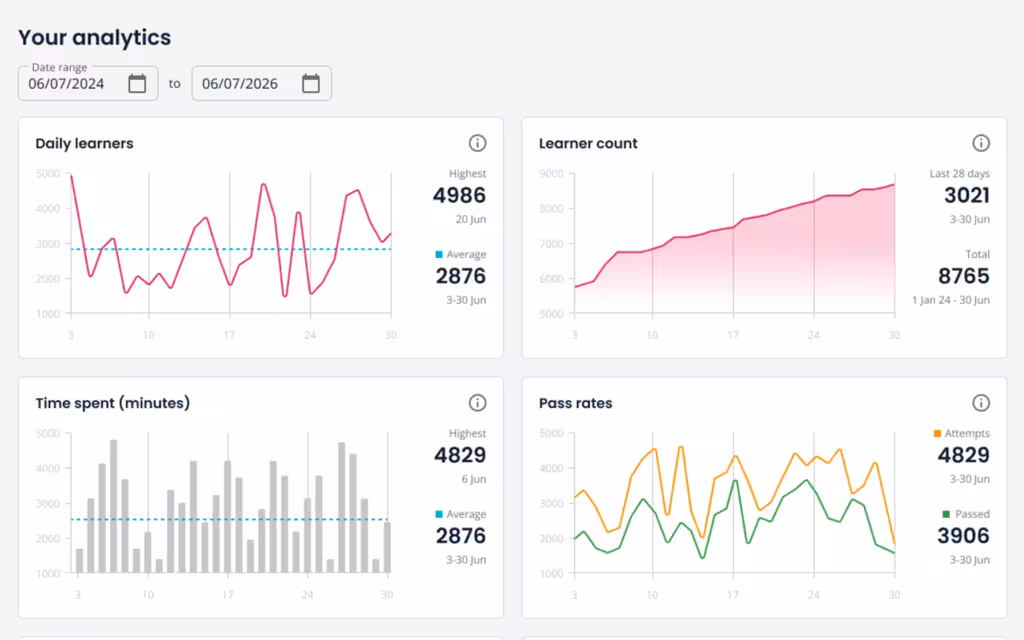Click the x-axis label 10 in Time spent

(148, 595)
